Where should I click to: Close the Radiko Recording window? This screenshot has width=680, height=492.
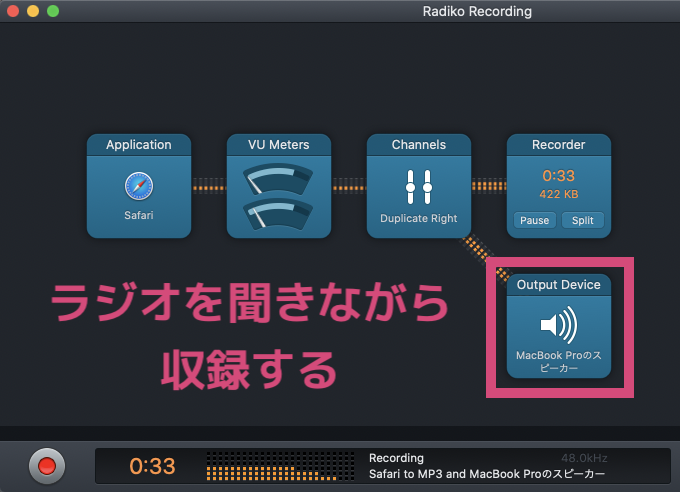[x=13, y=11]
